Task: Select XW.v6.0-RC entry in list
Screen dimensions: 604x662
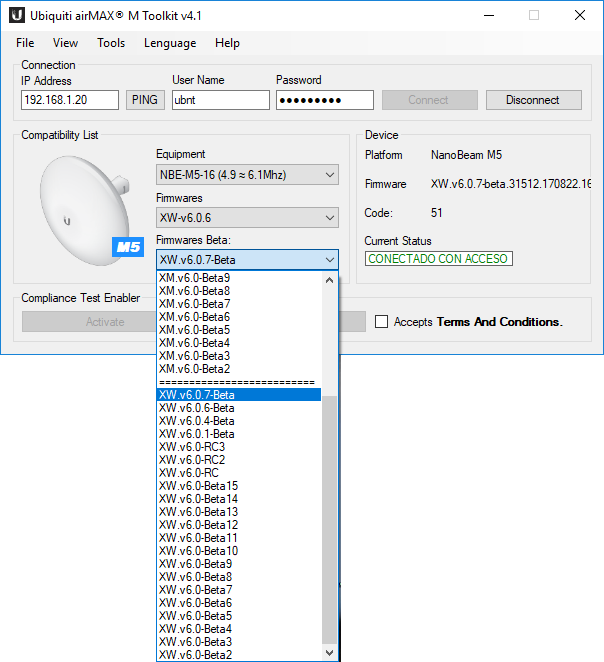Action: [x=239, y=473]
